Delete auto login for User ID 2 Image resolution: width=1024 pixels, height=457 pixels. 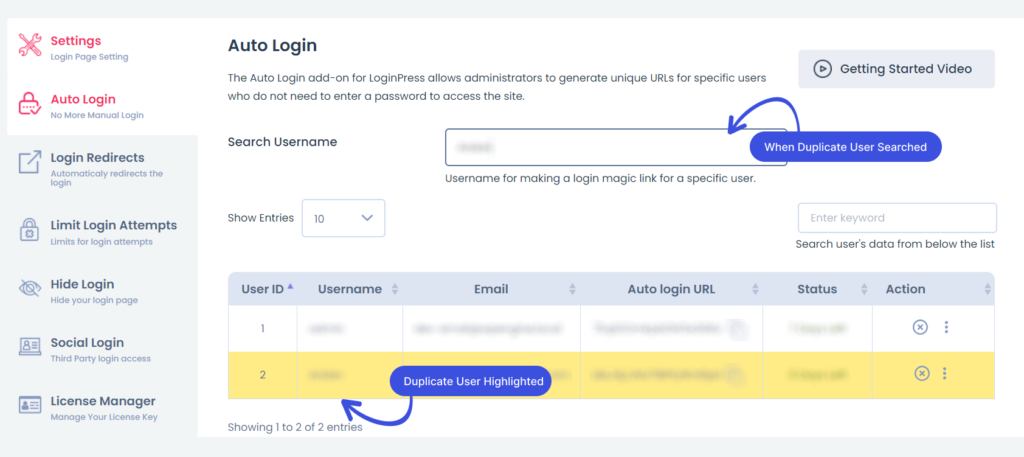[921, 374]
